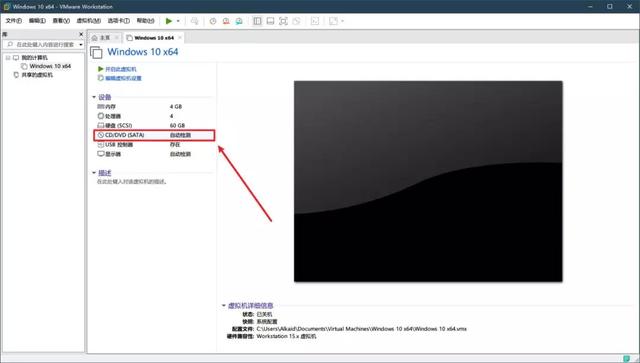Click the CD/DVD (SATA) disc icon

100,135
